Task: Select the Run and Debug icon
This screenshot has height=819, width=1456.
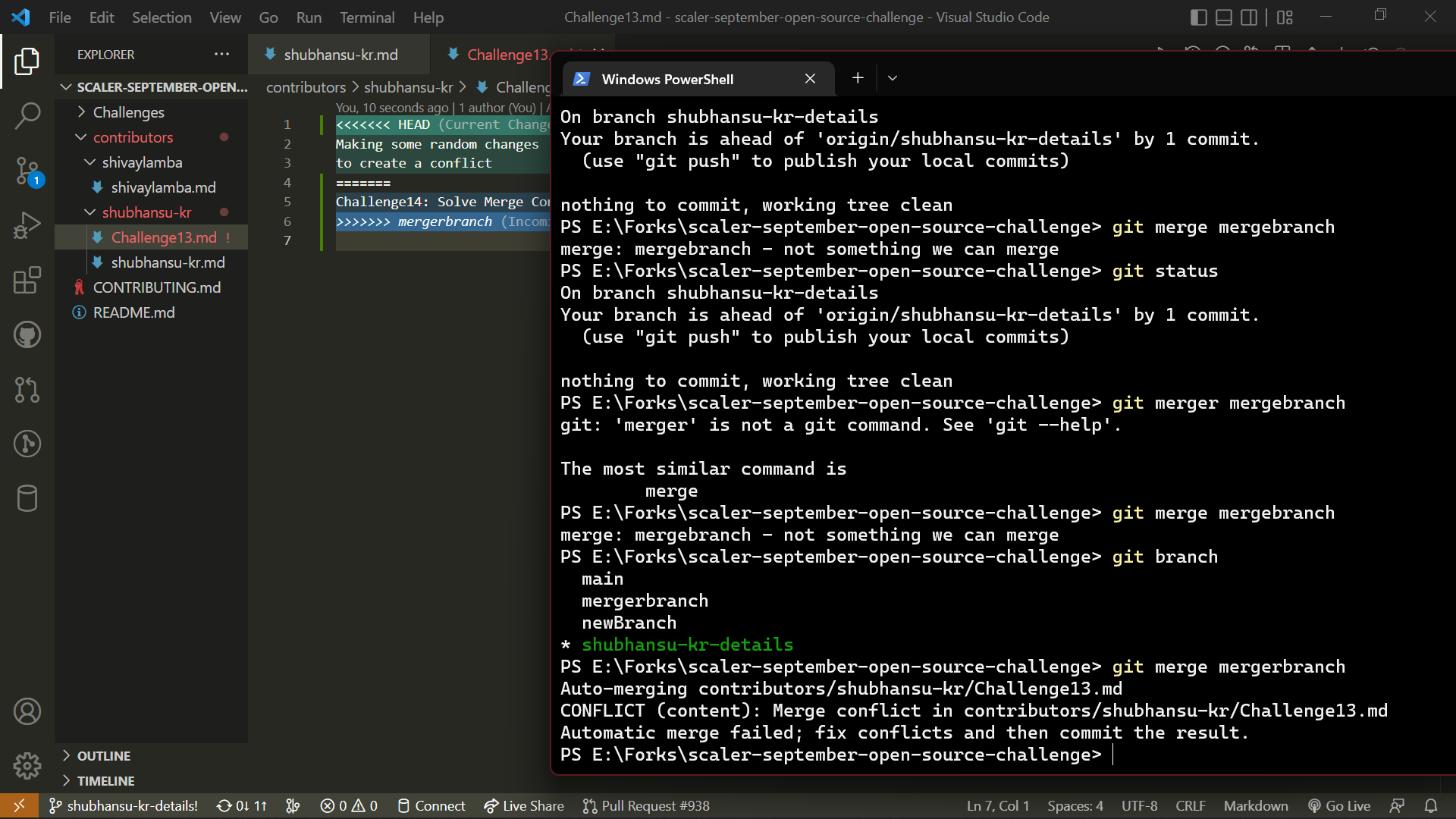Action: click(27, 225)
